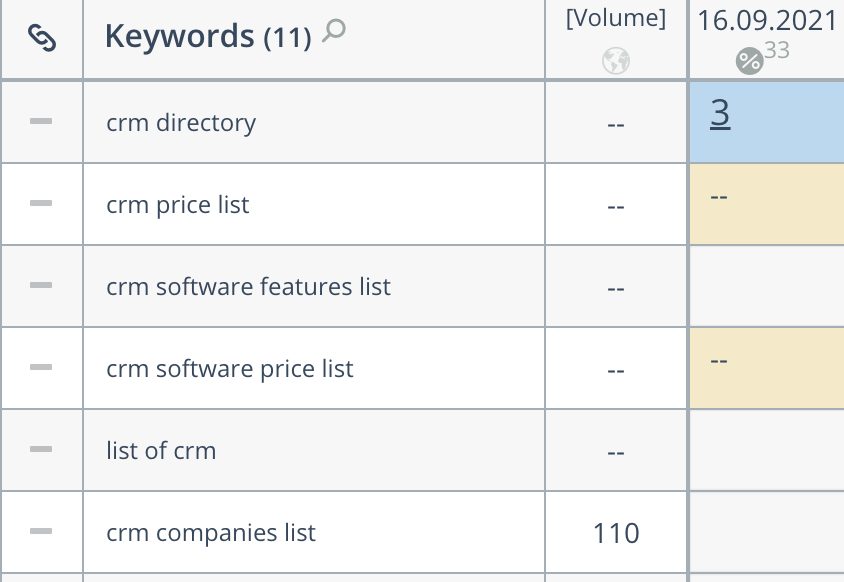The width and height of the screenshot is (844, 582).
Task: Select crm software features list keyword
Action: [248, 286]
